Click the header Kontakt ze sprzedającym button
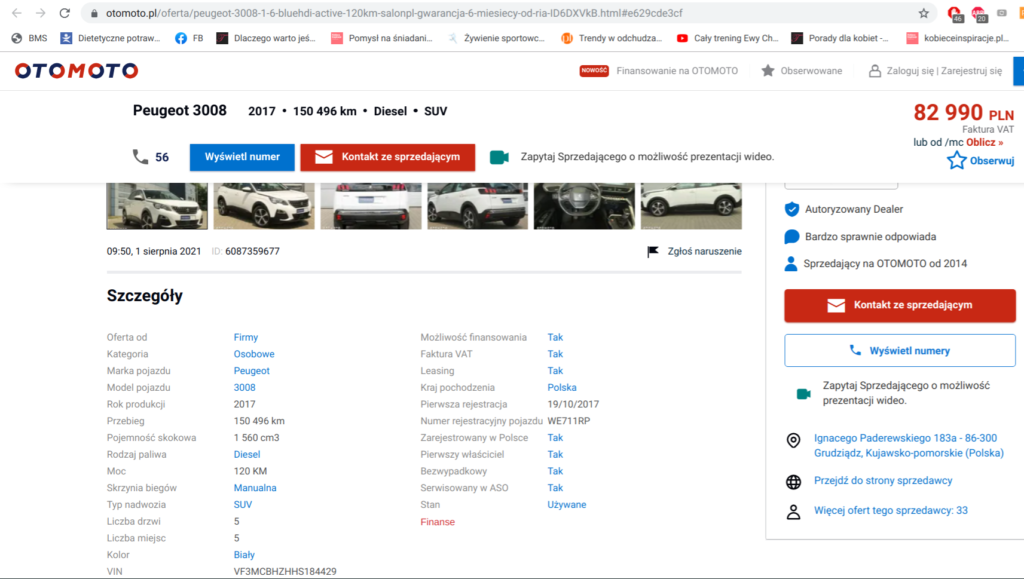The image size is (1024, 579). tap(388, 157)
